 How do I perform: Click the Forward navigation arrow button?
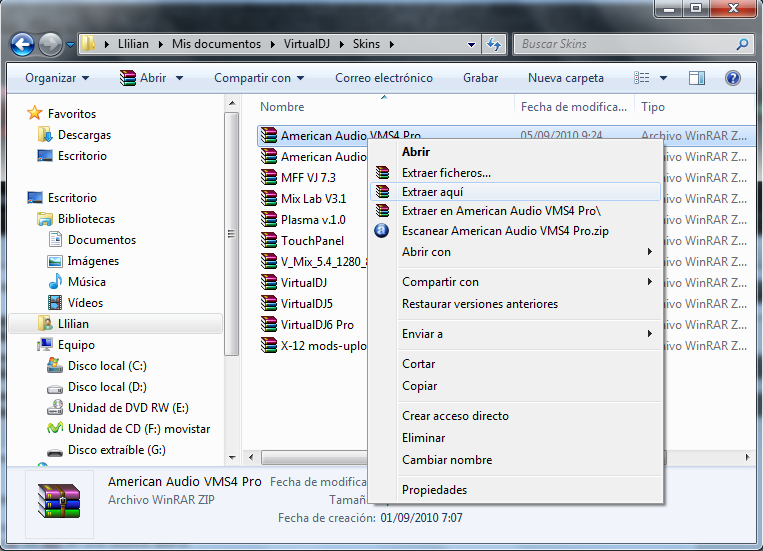(50, 45)
